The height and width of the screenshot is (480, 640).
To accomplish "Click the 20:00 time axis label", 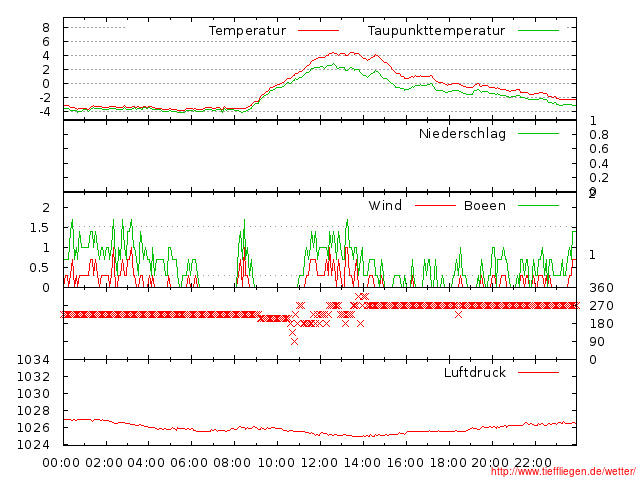I will coord(490,463).
